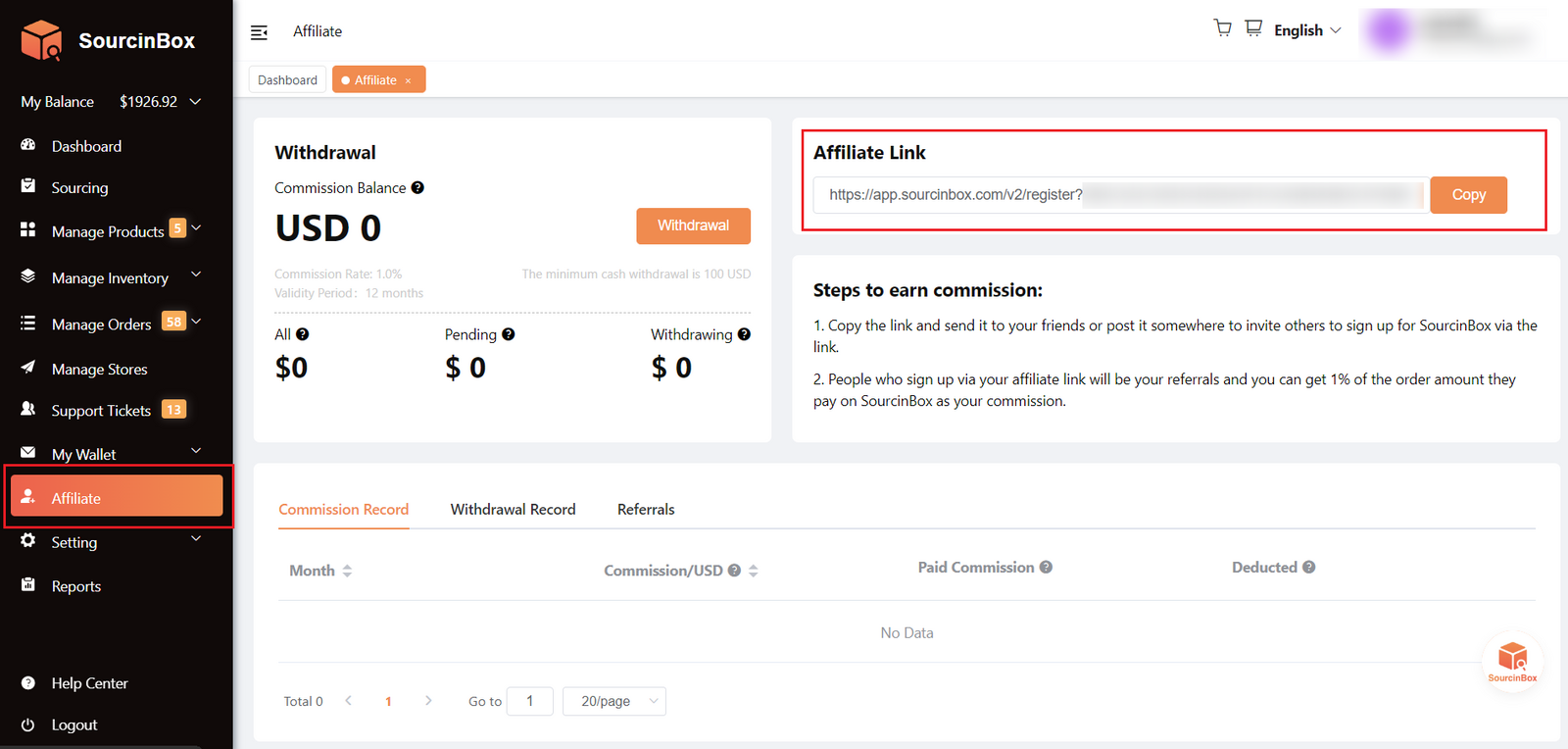
Task: Click the Deducted help icon
Action: tap(1309, 568)
